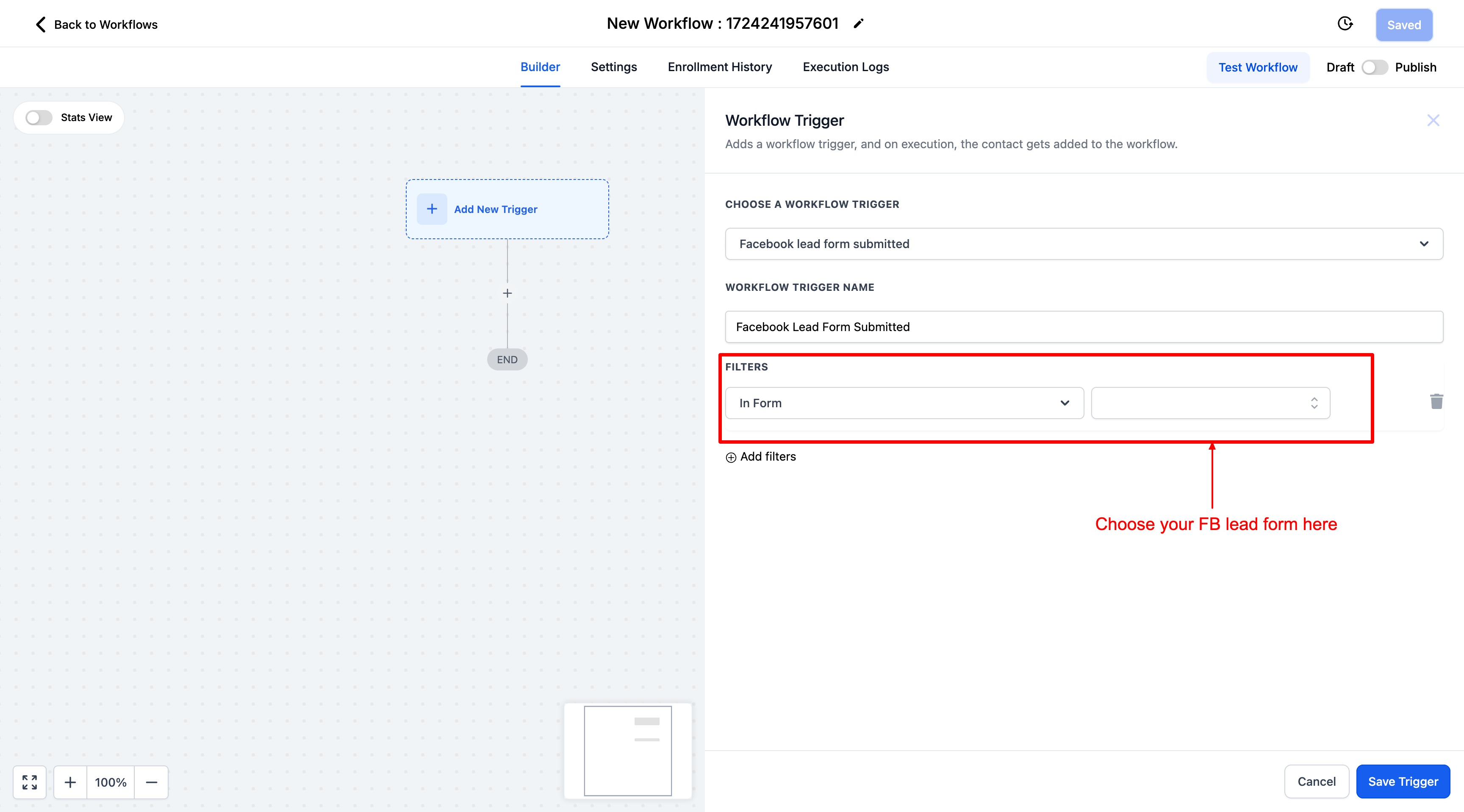Zoom in on the workflow canvas
The image size is (1464, 812).
pyautogui.click(x=70, y=782)
